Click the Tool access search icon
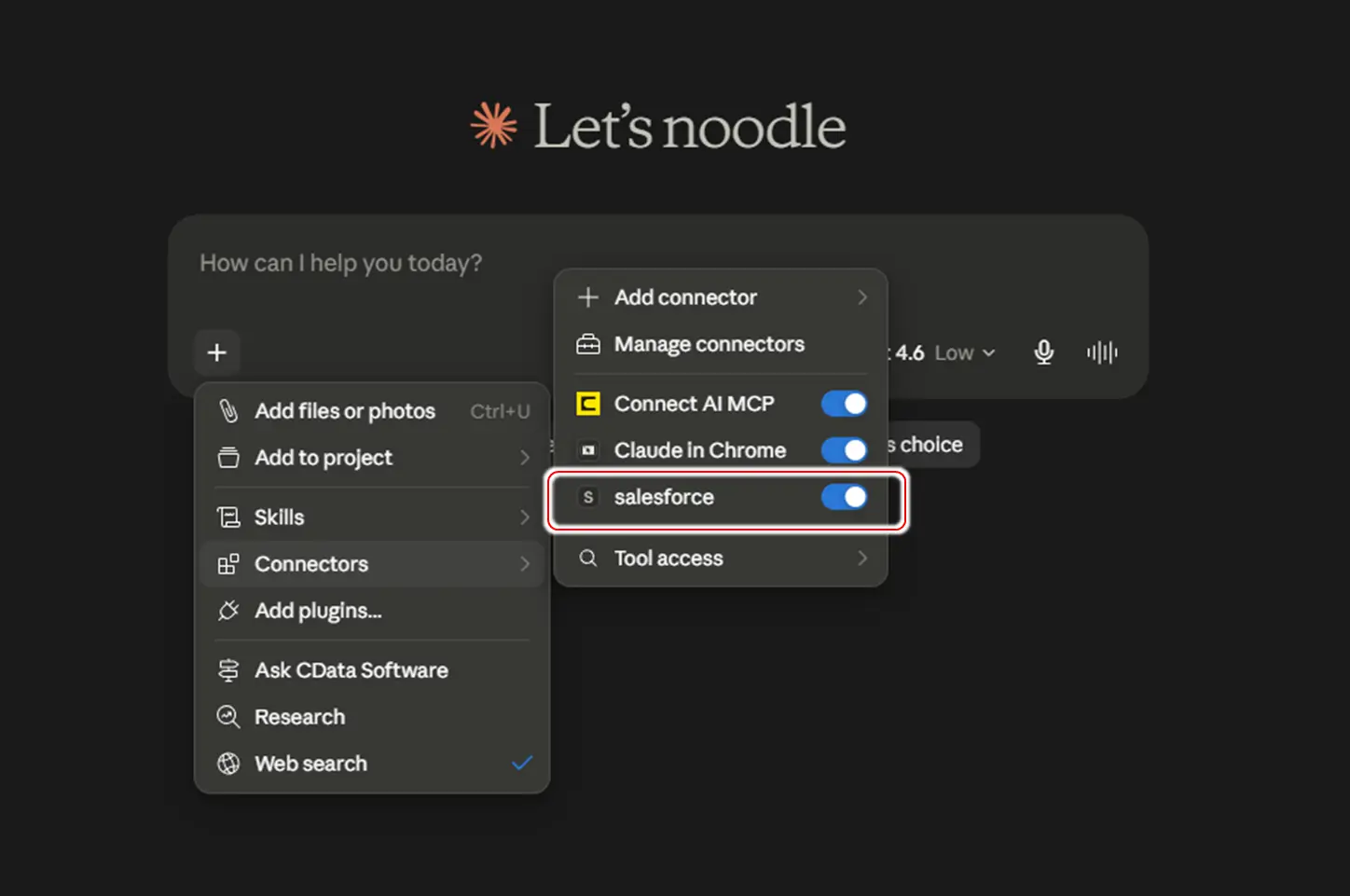 point(588,558)
